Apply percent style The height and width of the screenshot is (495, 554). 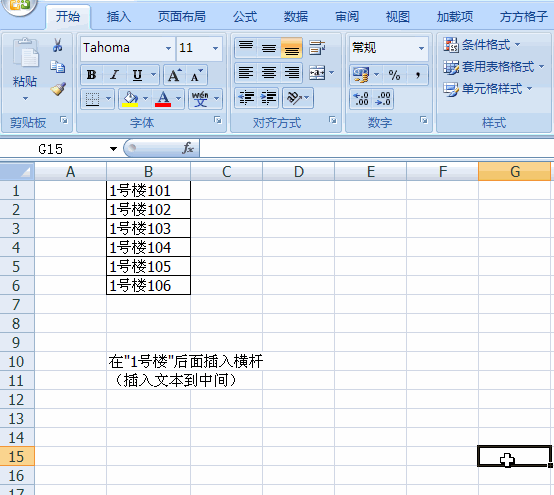tap(394, 75)
